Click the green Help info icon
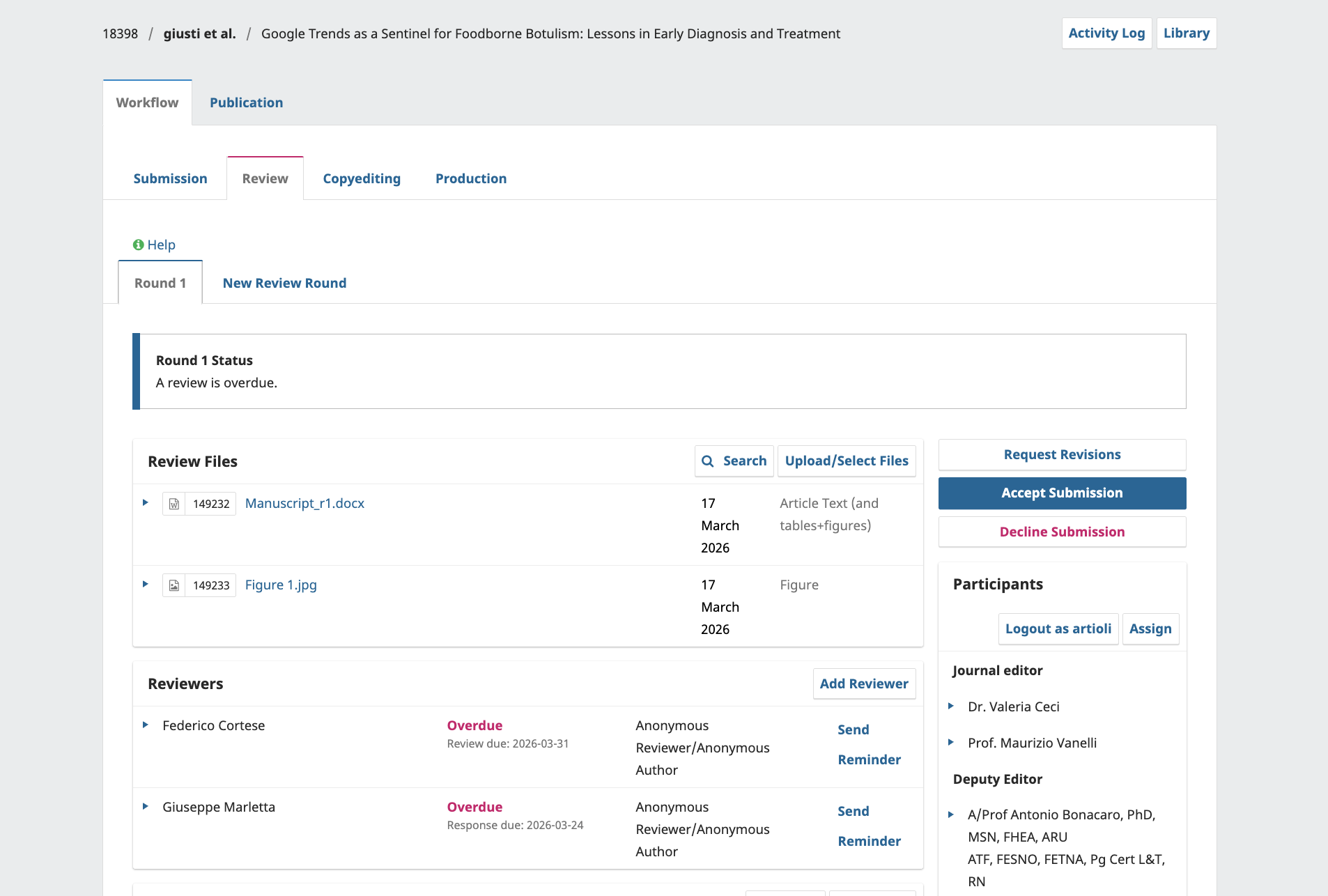This screenshot has height=896, width=1328. 138,245
